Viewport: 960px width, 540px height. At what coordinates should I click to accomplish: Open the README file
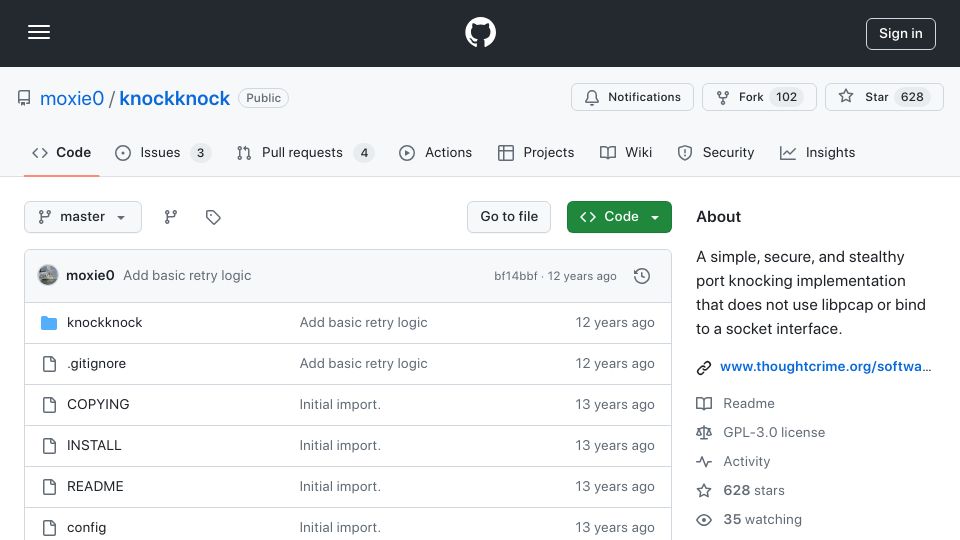(x=95, y=487)
